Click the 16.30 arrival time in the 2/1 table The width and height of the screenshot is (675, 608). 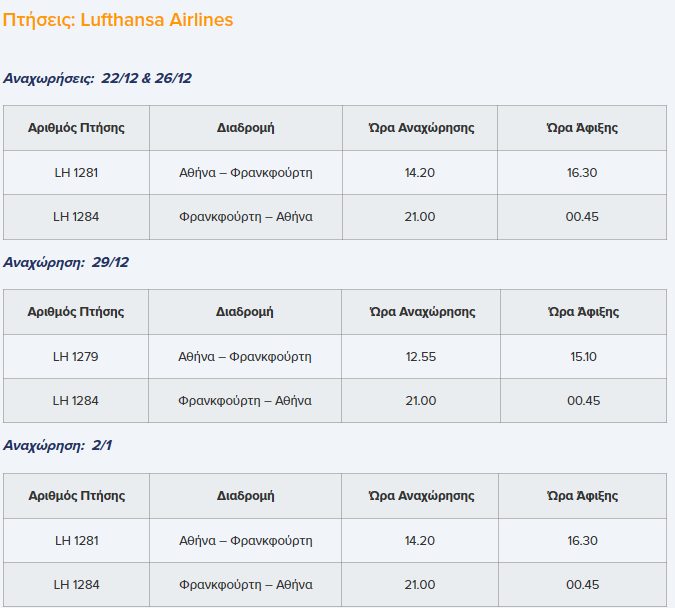pos(582,540)
